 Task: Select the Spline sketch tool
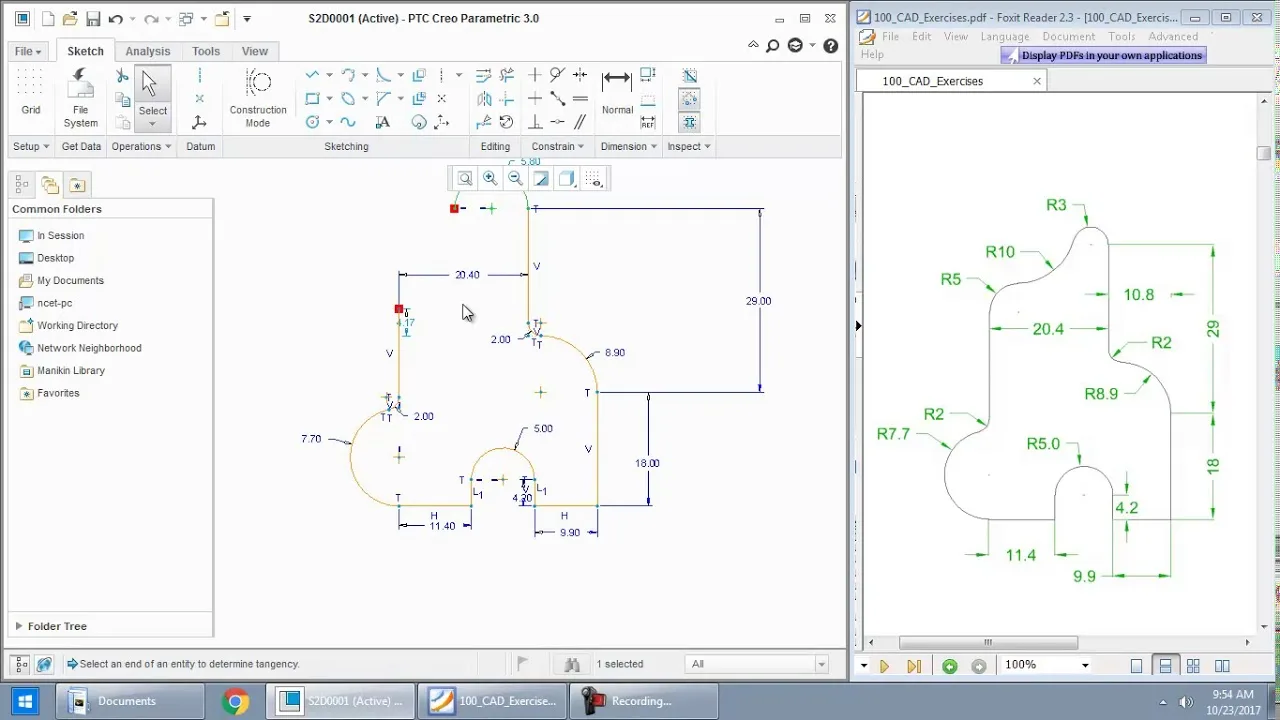348,122
